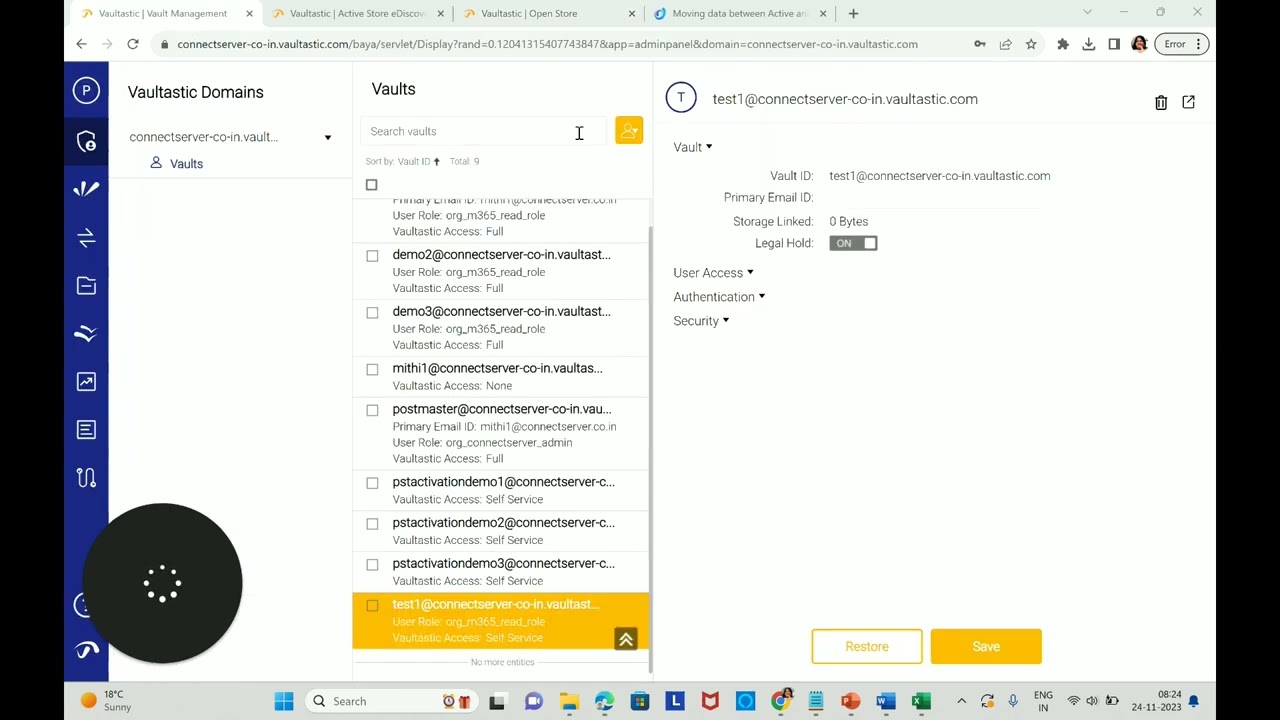Check the test1 vault checkbox
Viewport: 1280px width, 720px height.
tap(372, 606)
